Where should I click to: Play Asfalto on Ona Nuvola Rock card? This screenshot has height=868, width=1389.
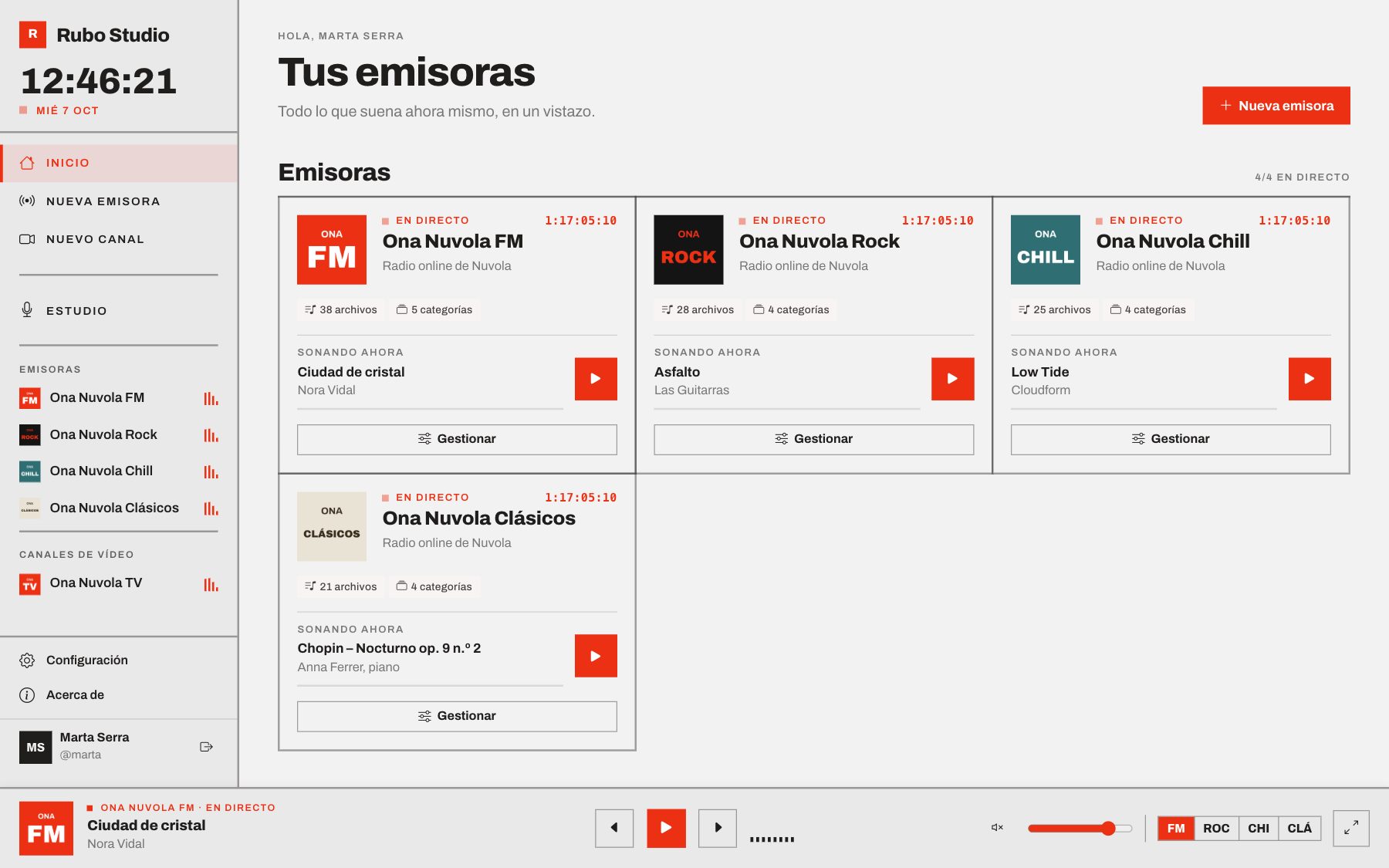pos(953,379)
